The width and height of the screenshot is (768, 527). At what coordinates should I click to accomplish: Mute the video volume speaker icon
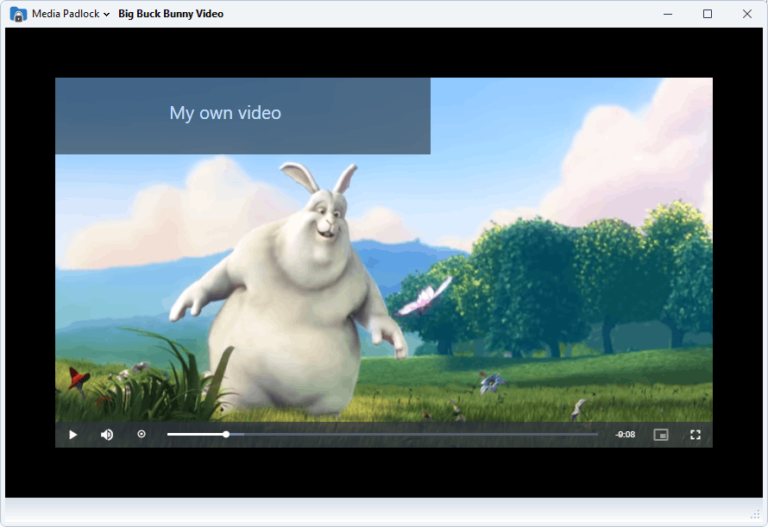pos(107,434)
